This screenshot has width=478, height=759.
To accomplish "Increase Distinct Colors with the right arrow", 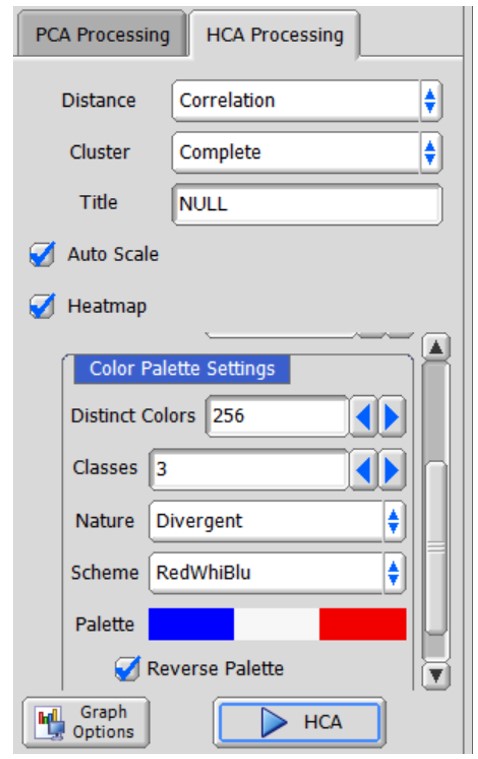I will [x=391, y=416].
